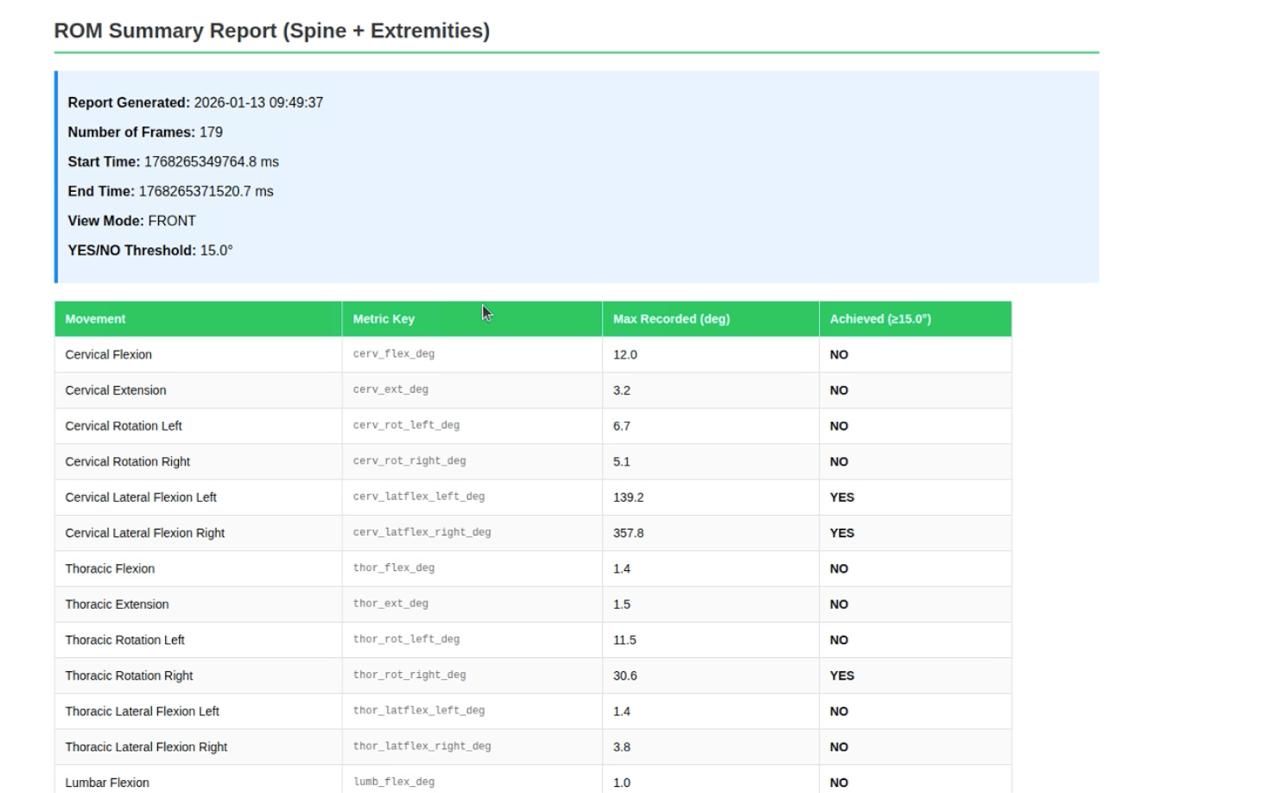1280x793 pixels.
Task: Click the Start Time value in milliseconds
Action: pyautogui.click(x=211, y=161)
